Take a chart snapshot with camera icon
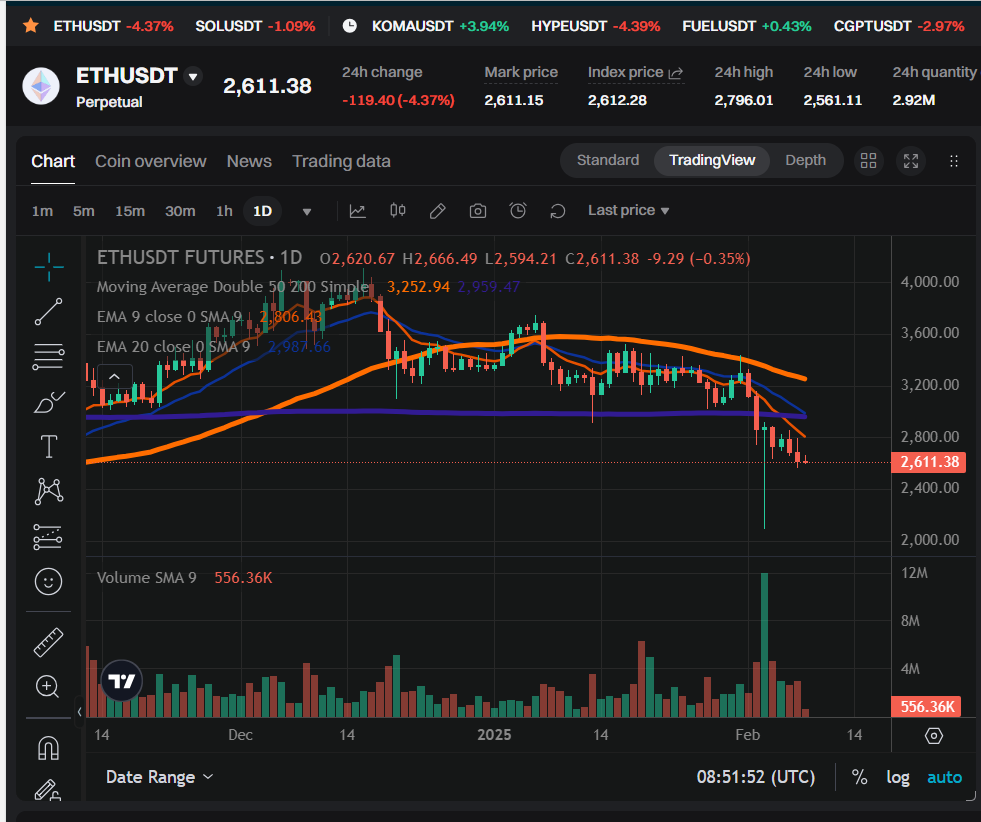 (x=478, y=211)
